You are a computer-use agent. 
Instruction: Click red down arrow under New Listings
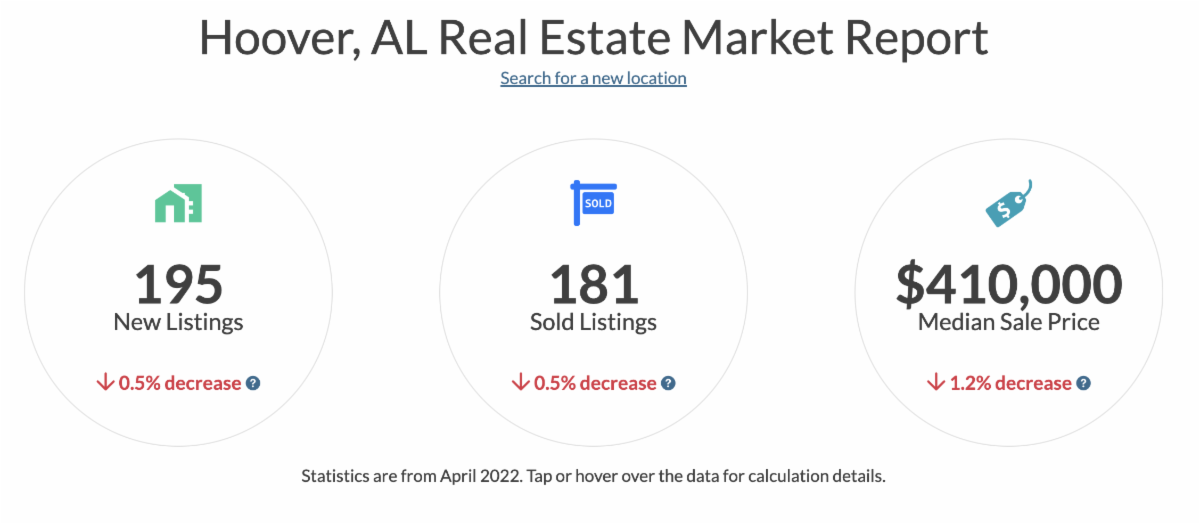[105, 383]
